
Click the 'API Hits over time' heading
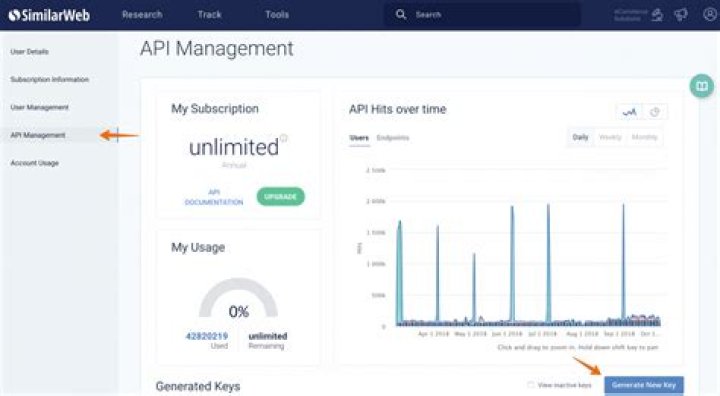coord(398,109)
